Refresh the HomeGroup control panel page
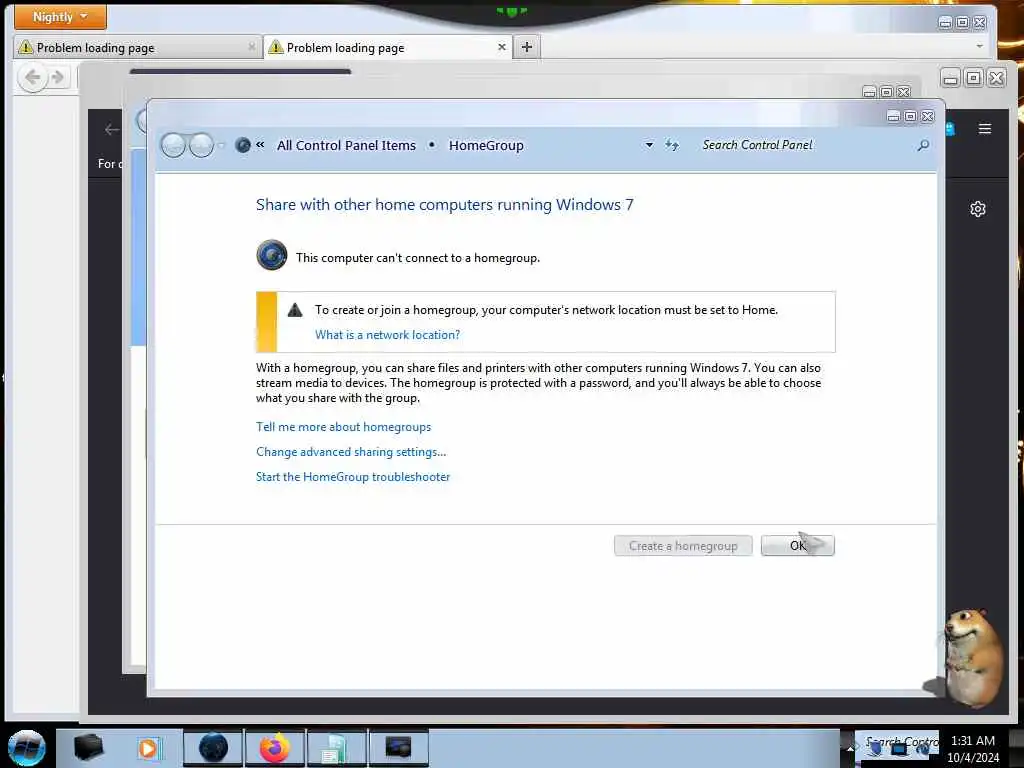This screenshot has width=1024, height=768. pyautogui.click(x=672, y=145)
